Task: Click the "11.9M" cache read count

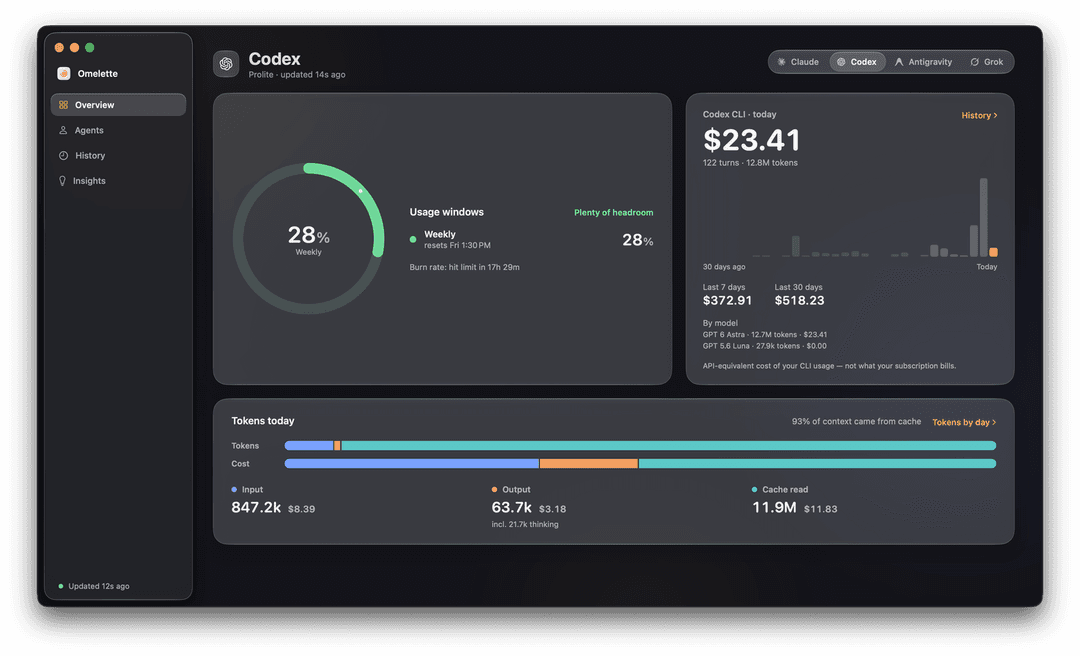Action: [774, 508]
